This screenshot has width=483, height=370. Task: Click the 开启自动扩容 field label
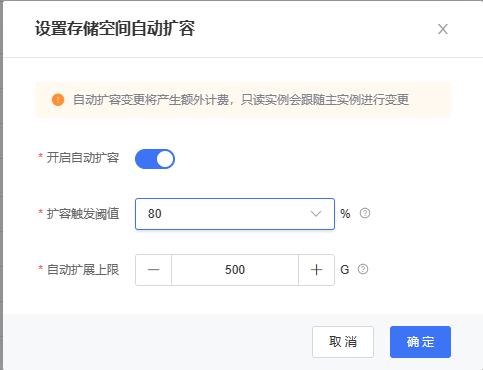[83, 158]
